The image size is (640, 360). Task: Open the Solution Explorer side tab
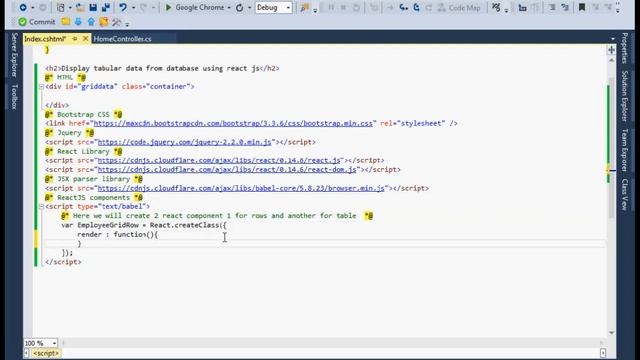click(624, 96)
